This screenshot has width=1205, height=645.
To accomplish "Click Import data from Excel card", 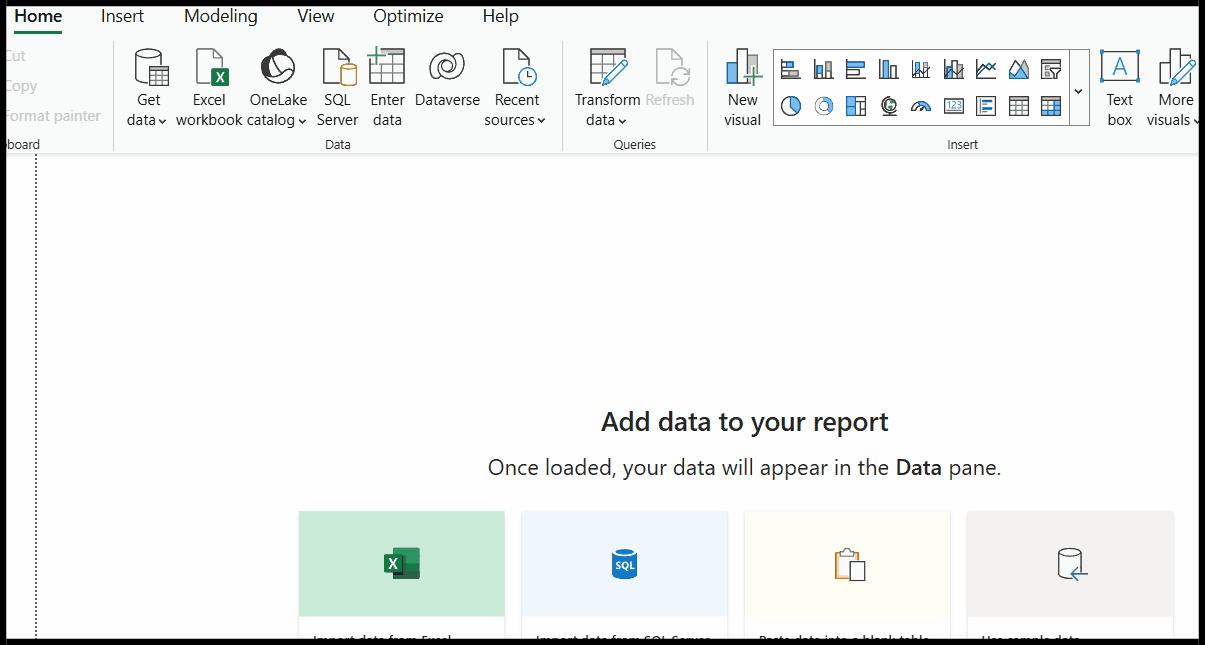I will tap(401, 564).
